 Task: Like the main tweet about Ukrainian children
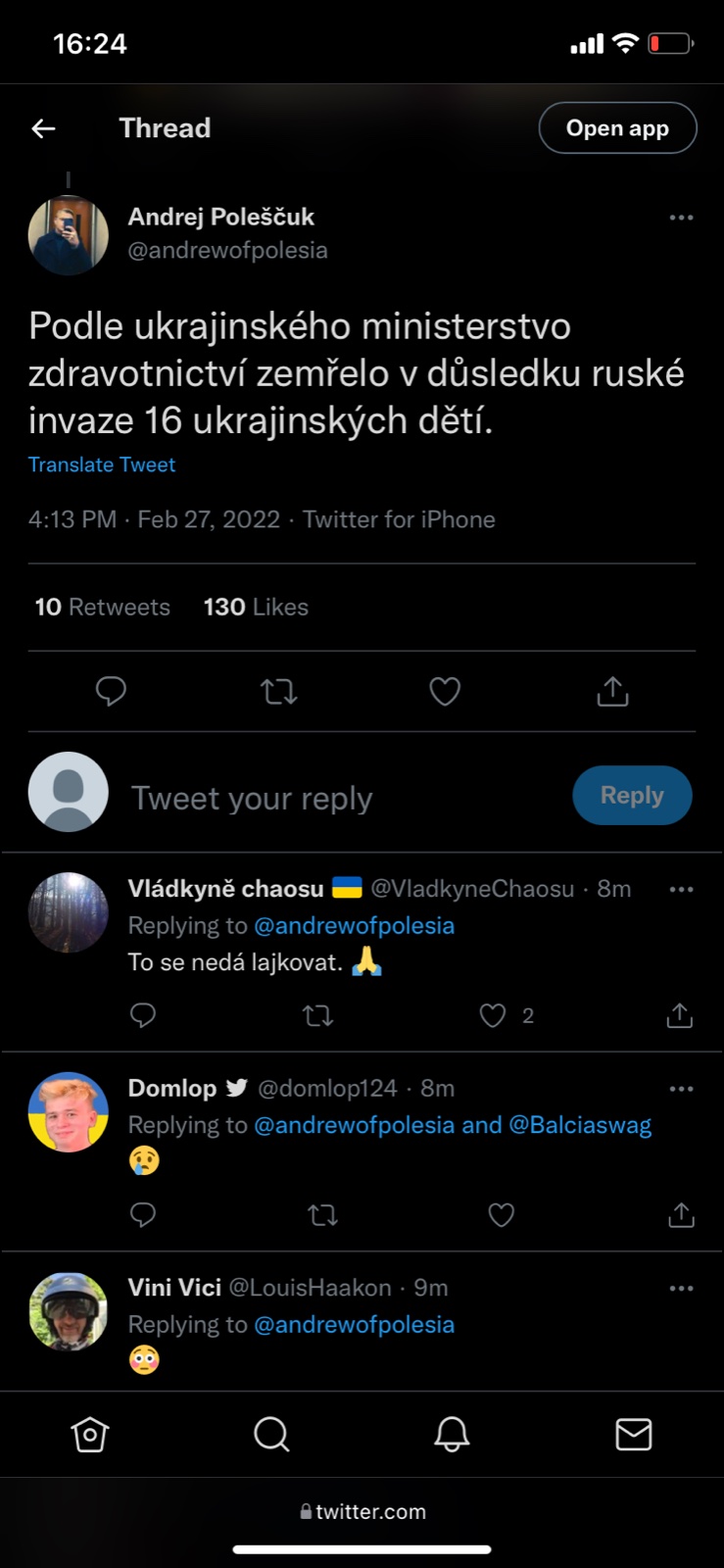point(445,692)
